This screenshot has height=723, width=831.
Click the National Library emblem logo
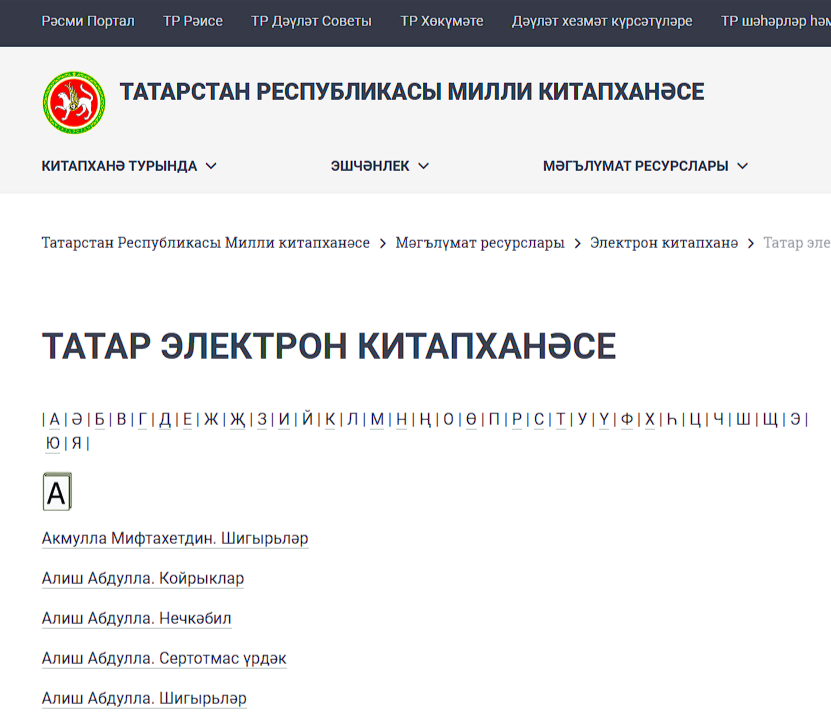(x=74, y=102)
